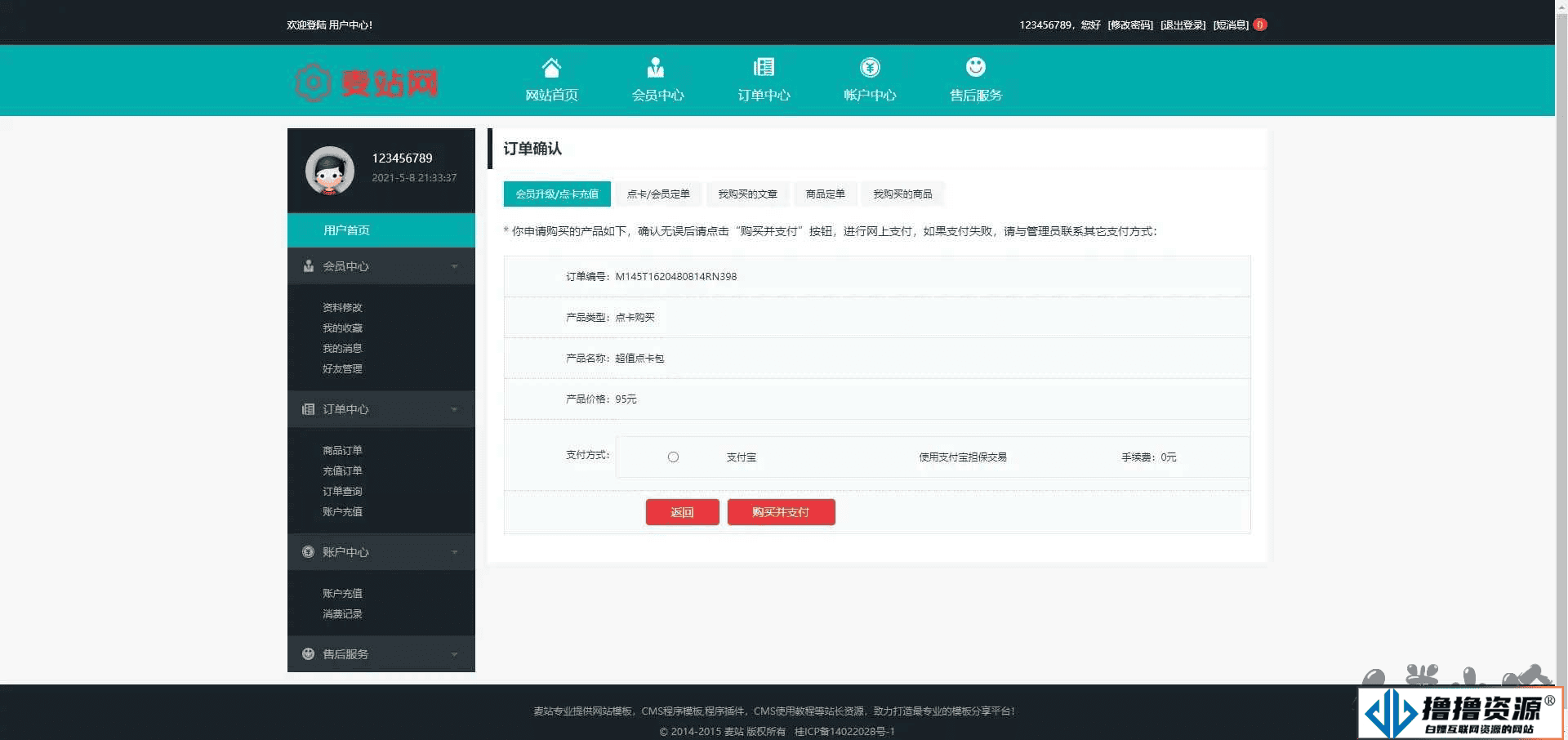Switch to 会员升级/点卡充值 tab
1568x740 pixels.
[557, 194]
